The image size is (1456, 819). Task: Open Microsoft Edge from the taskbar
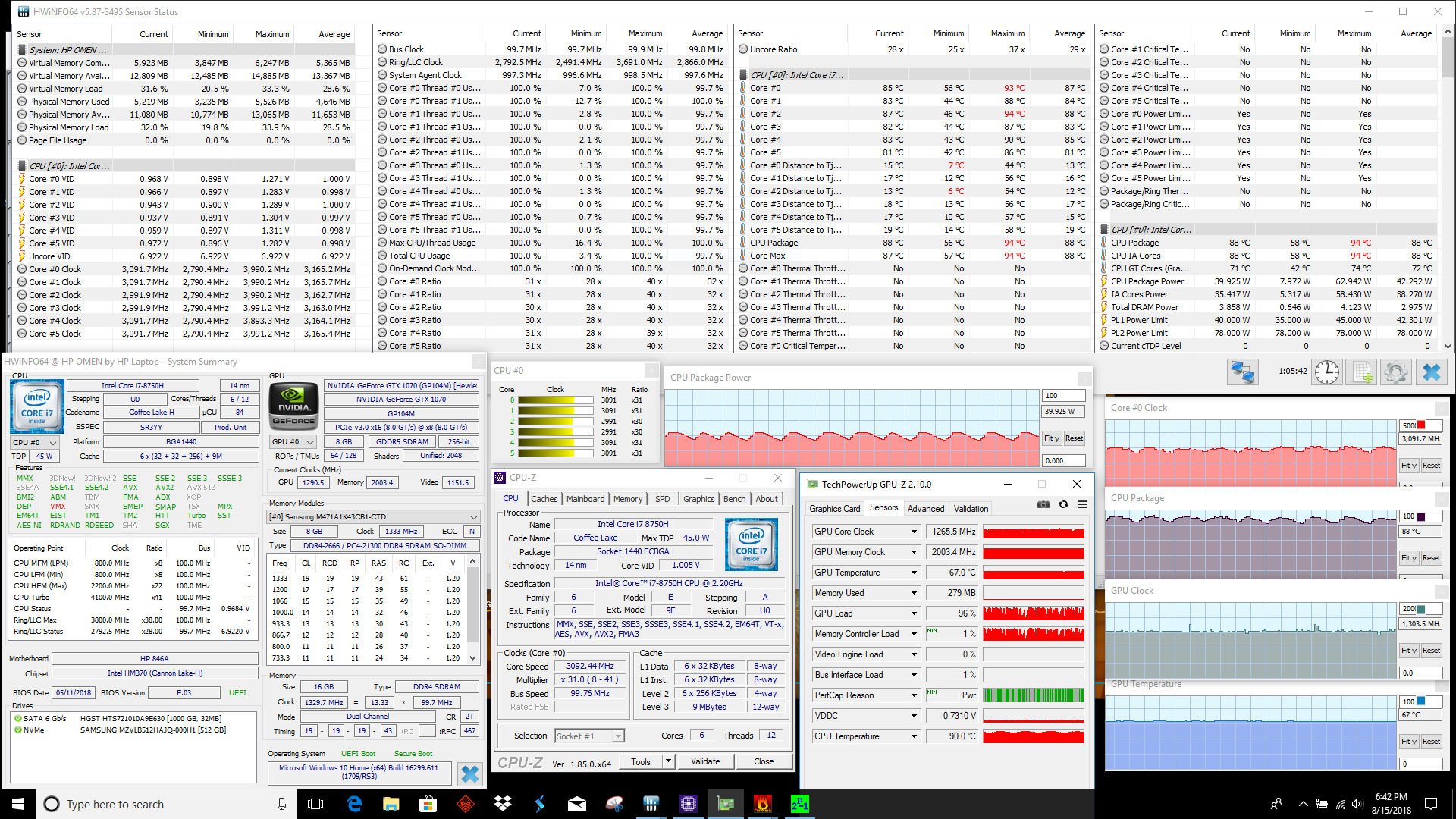354,804
